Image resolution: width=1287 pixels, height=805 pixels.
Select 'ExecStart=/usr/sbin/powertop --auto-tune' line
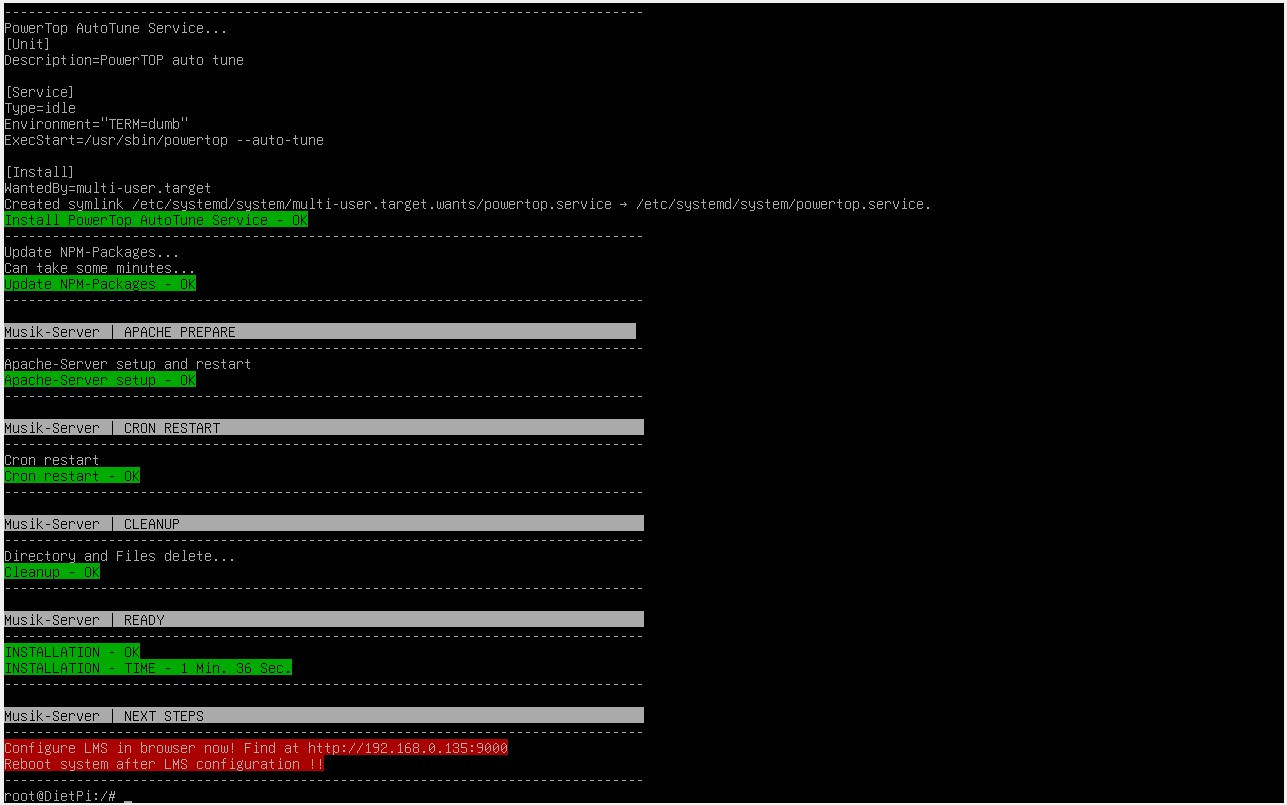164,140
